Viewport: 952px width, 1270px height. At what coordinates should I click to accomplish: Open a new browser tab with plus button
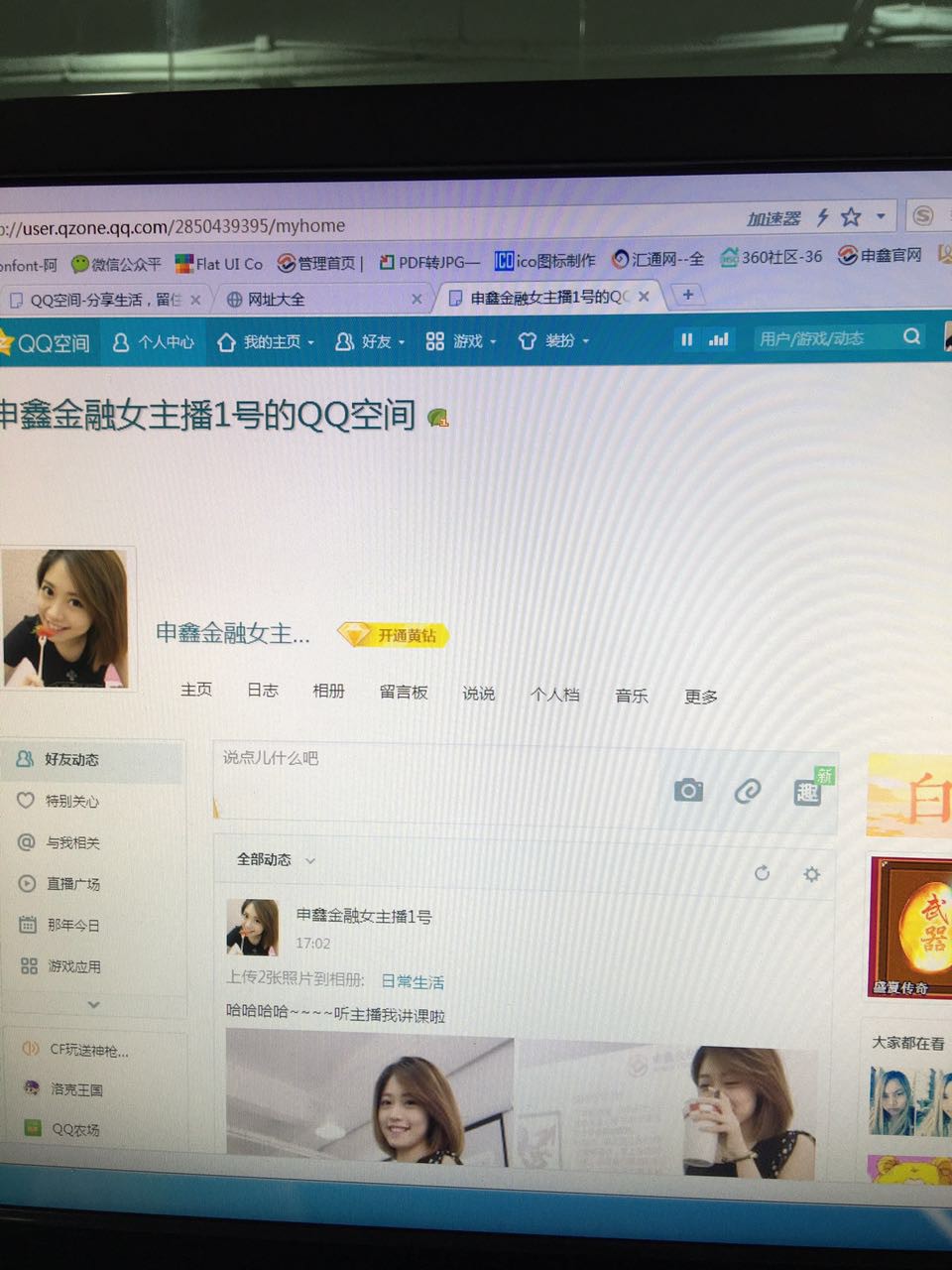(687, 294)
